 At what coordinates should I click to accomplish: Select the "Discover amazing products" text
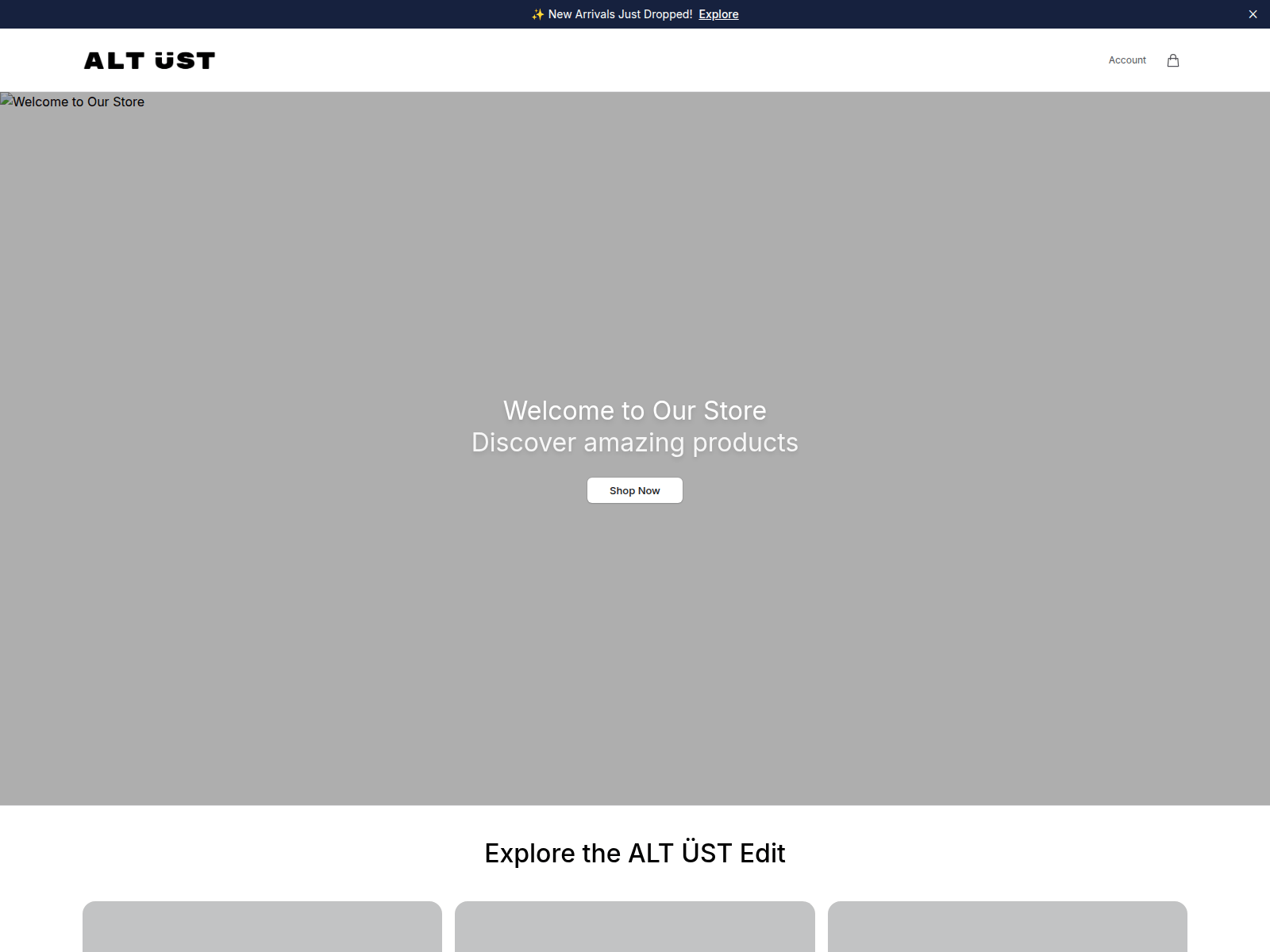point(635,443)
